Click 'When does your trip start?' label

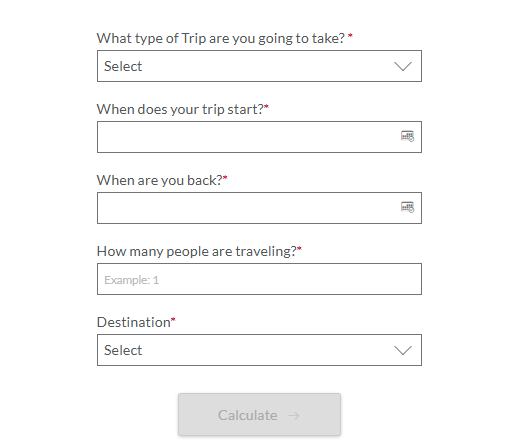[180, 109]
